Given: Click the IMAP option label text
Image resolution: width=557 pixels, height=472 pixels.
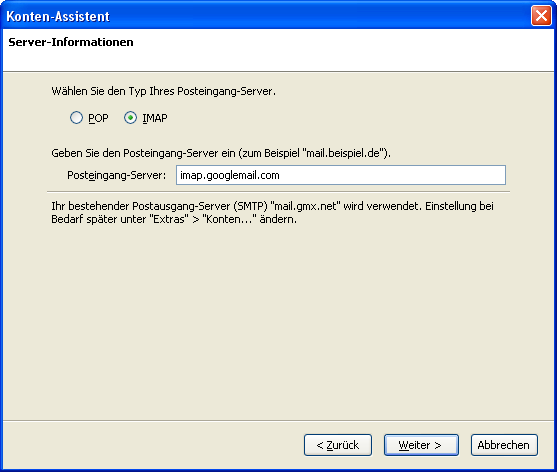Looking at the screenshot, I should coord(155,118).
